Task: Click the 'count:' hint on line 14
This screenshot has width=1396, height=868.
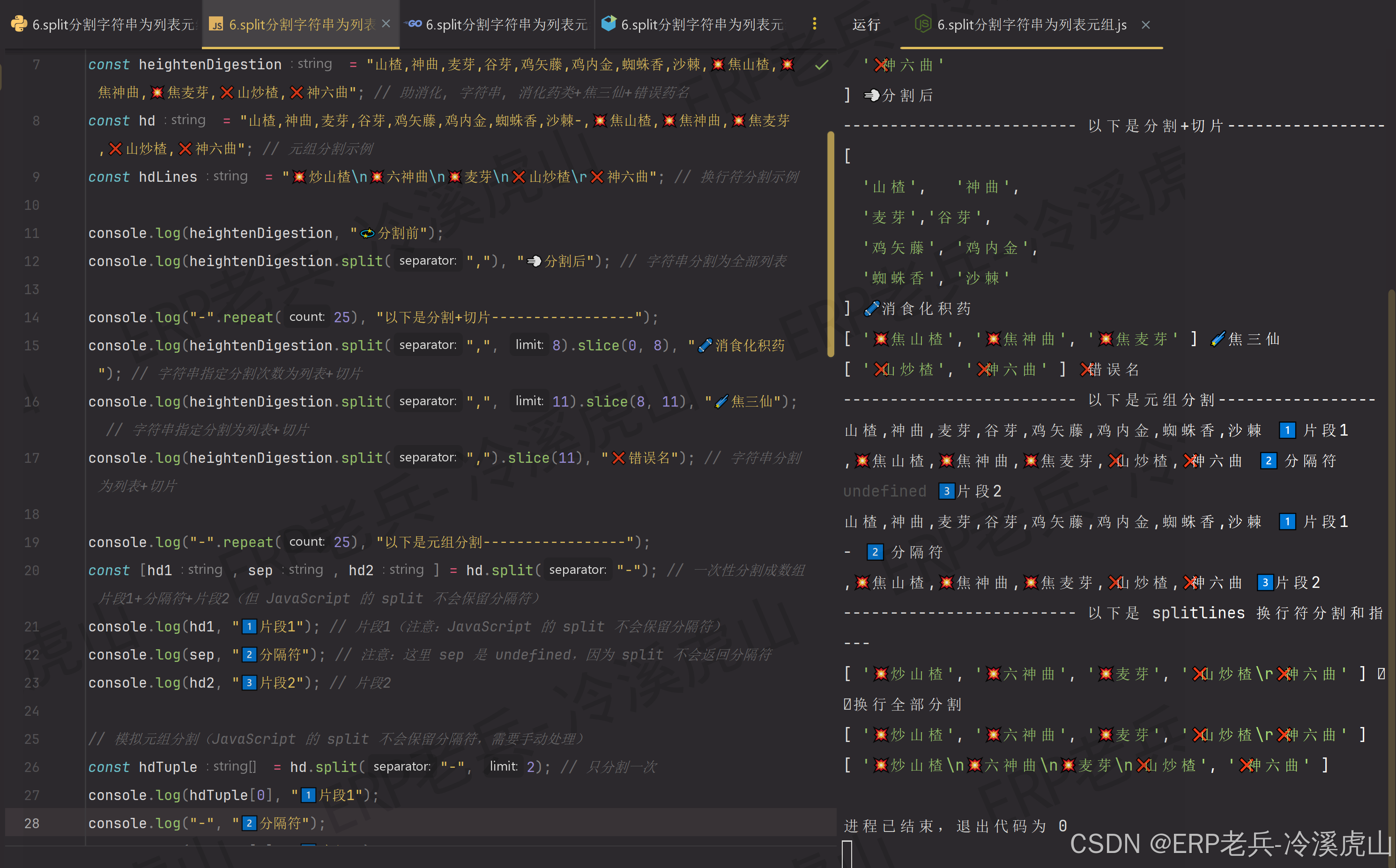Action: [306, 317]
